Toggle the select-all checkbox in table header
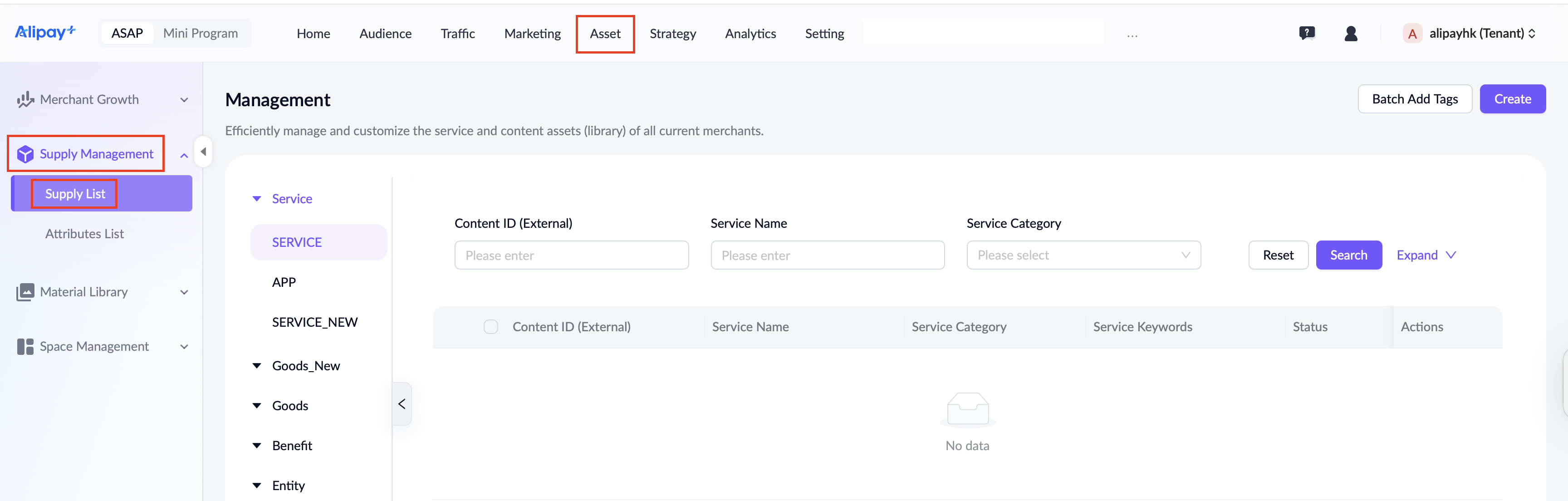 click(490, 327)
